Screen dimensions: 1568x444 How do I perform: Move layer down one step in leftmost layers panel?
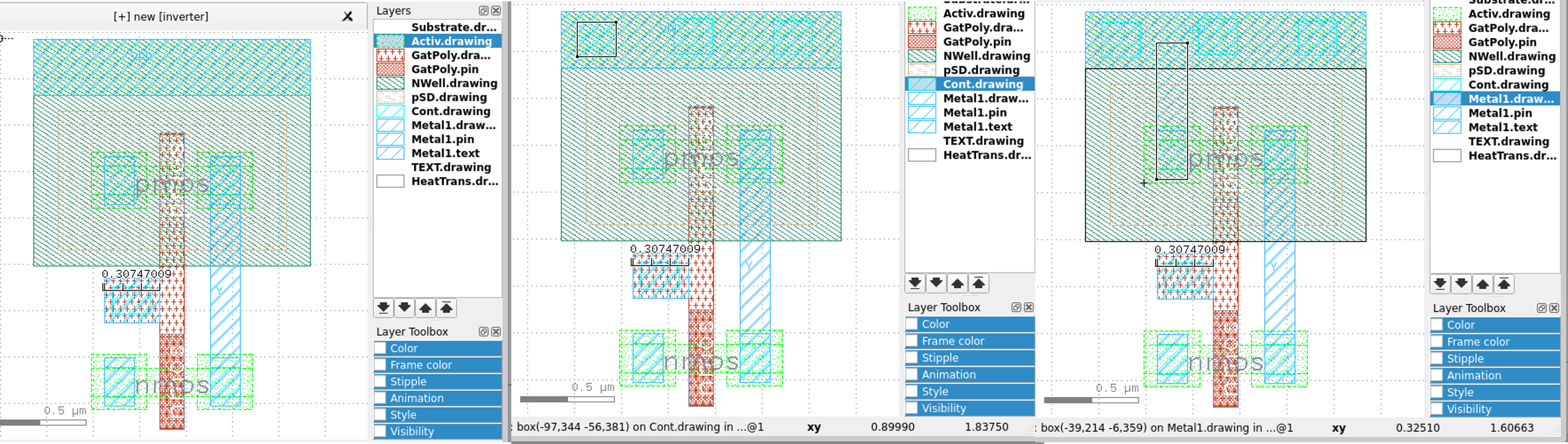404,308
